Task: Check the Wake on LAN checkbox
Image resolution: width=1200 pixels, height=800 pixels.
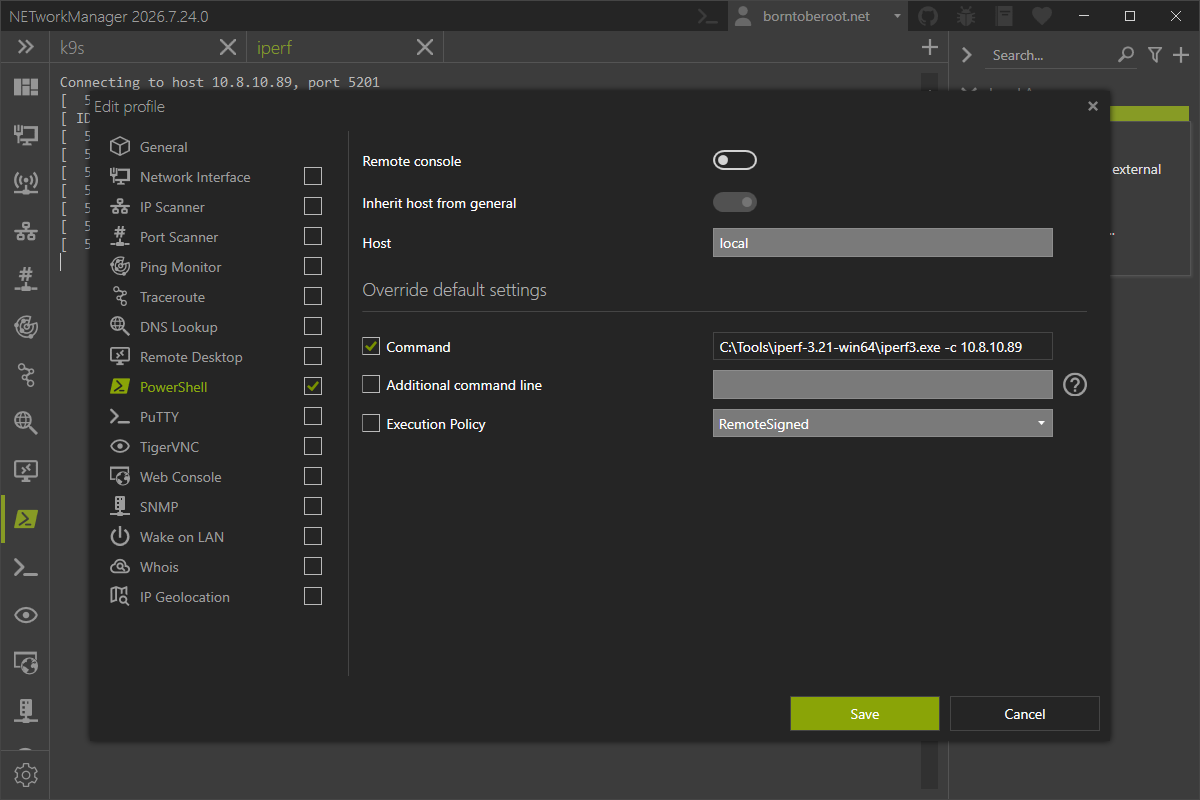Action: point(313,536)
